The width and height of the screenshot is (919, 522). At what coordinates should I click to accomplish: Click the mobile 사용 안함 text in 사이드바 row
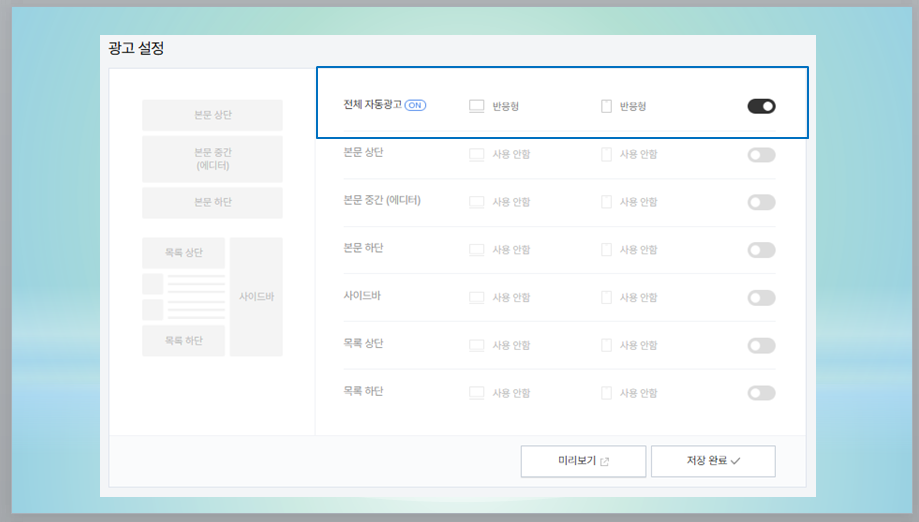click(639, 298)
